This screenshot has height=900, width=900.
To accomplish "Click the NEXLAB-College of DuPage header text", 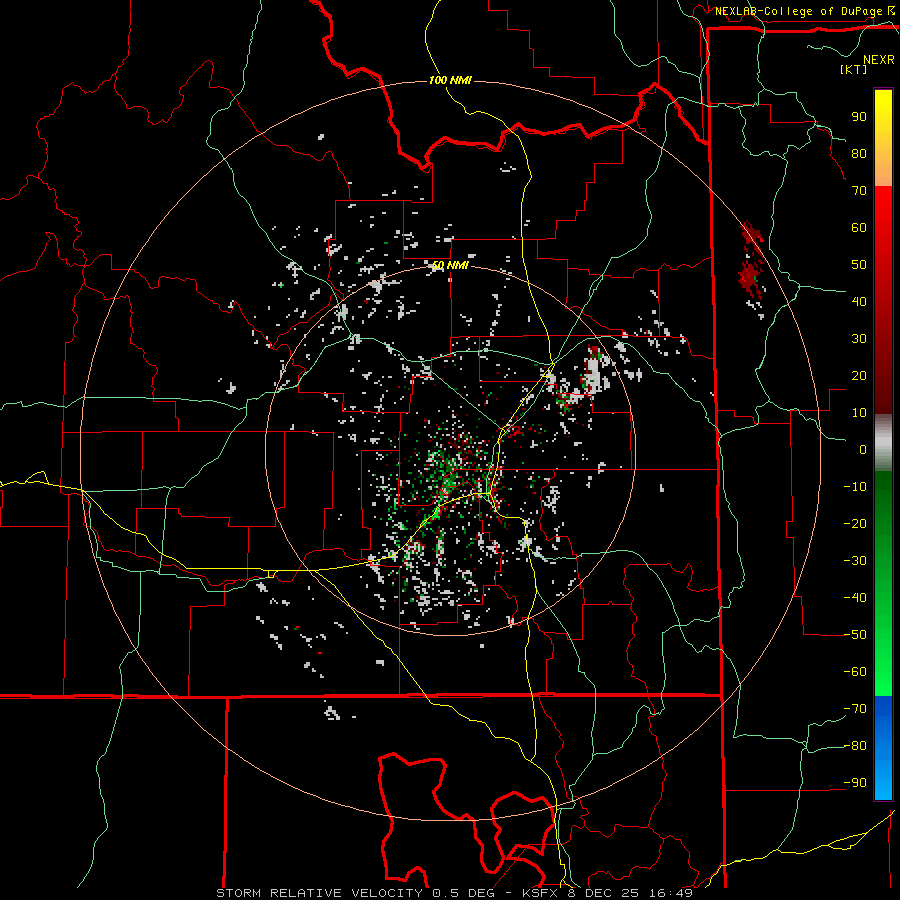I will pos(799,11).
